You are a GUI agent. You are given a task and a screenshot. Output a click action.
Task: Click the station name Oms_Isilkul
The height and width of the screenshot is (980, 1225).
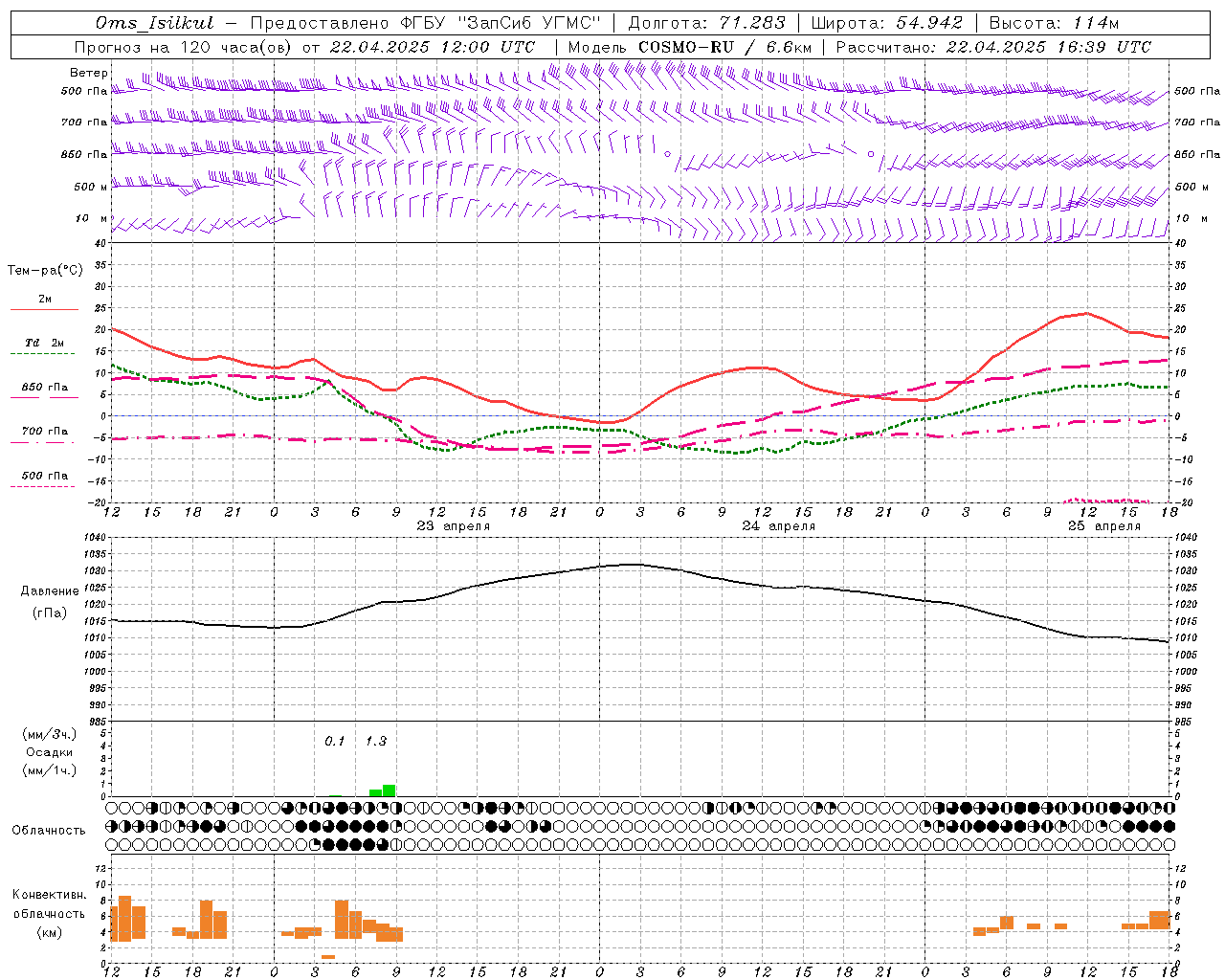pyautogui.click(x=155, y=23)
